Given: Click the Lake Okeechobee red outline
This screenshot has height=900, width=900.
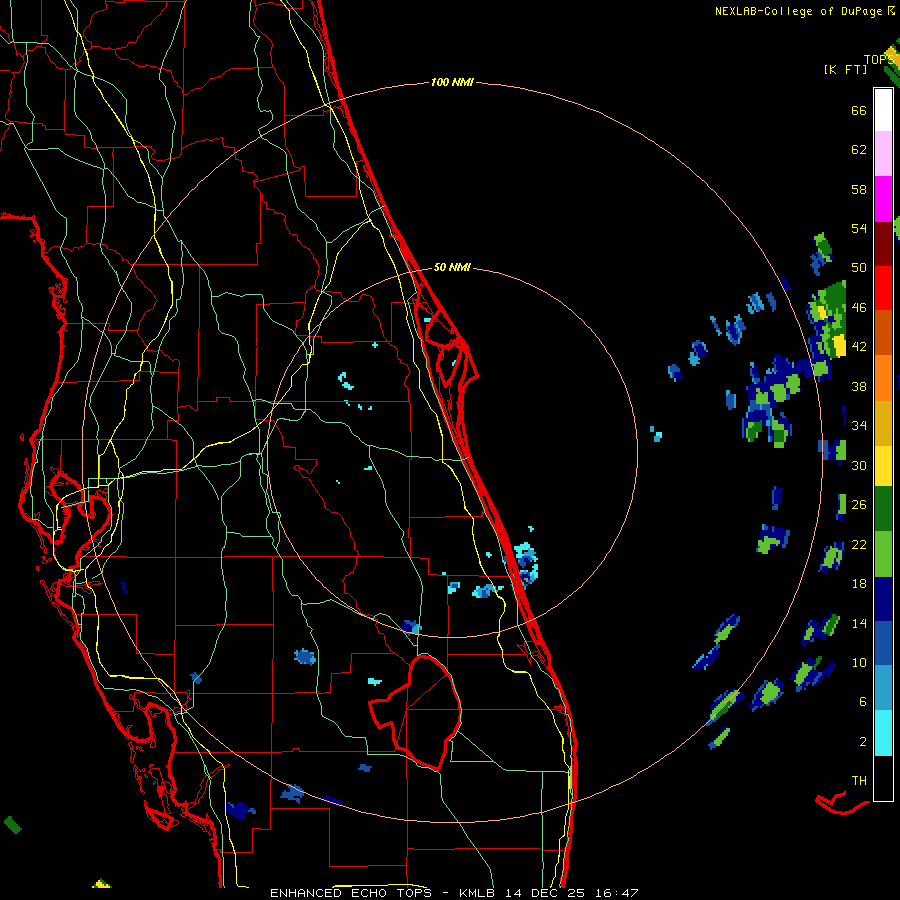Looking at the screenshot, I should pyautogui.click(x=416, y=712).
